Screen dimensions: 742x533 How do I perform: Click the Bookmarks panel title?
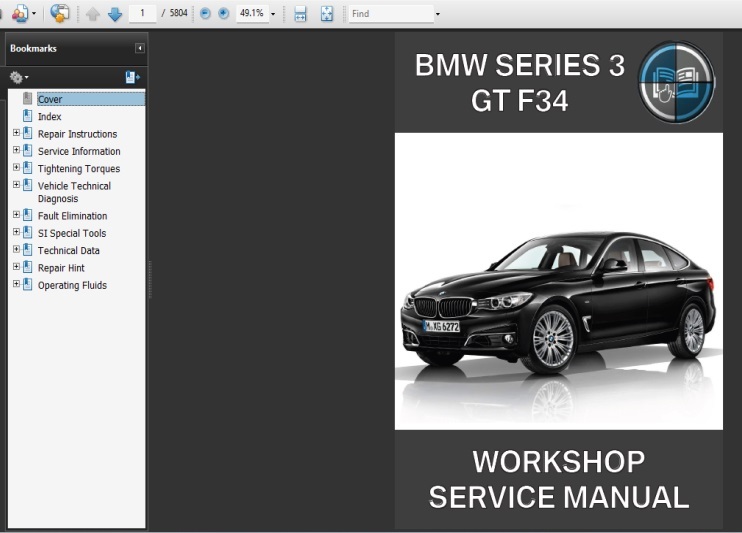coord(33,48)
